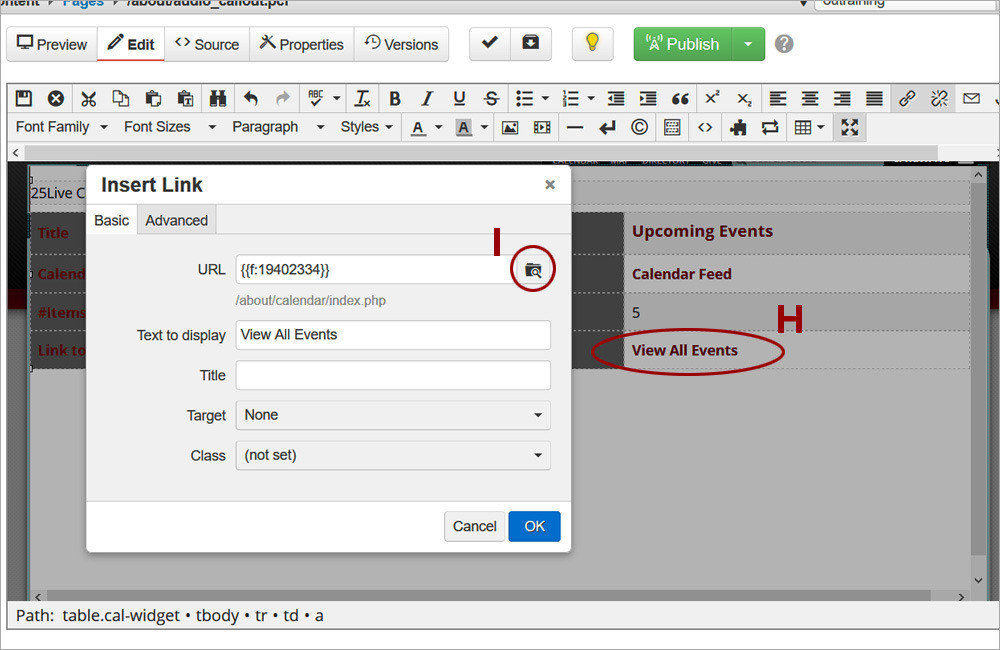Undo the last action
Image resolution: width=1000 pixels, height=650 pixels.
coord(251,98)
